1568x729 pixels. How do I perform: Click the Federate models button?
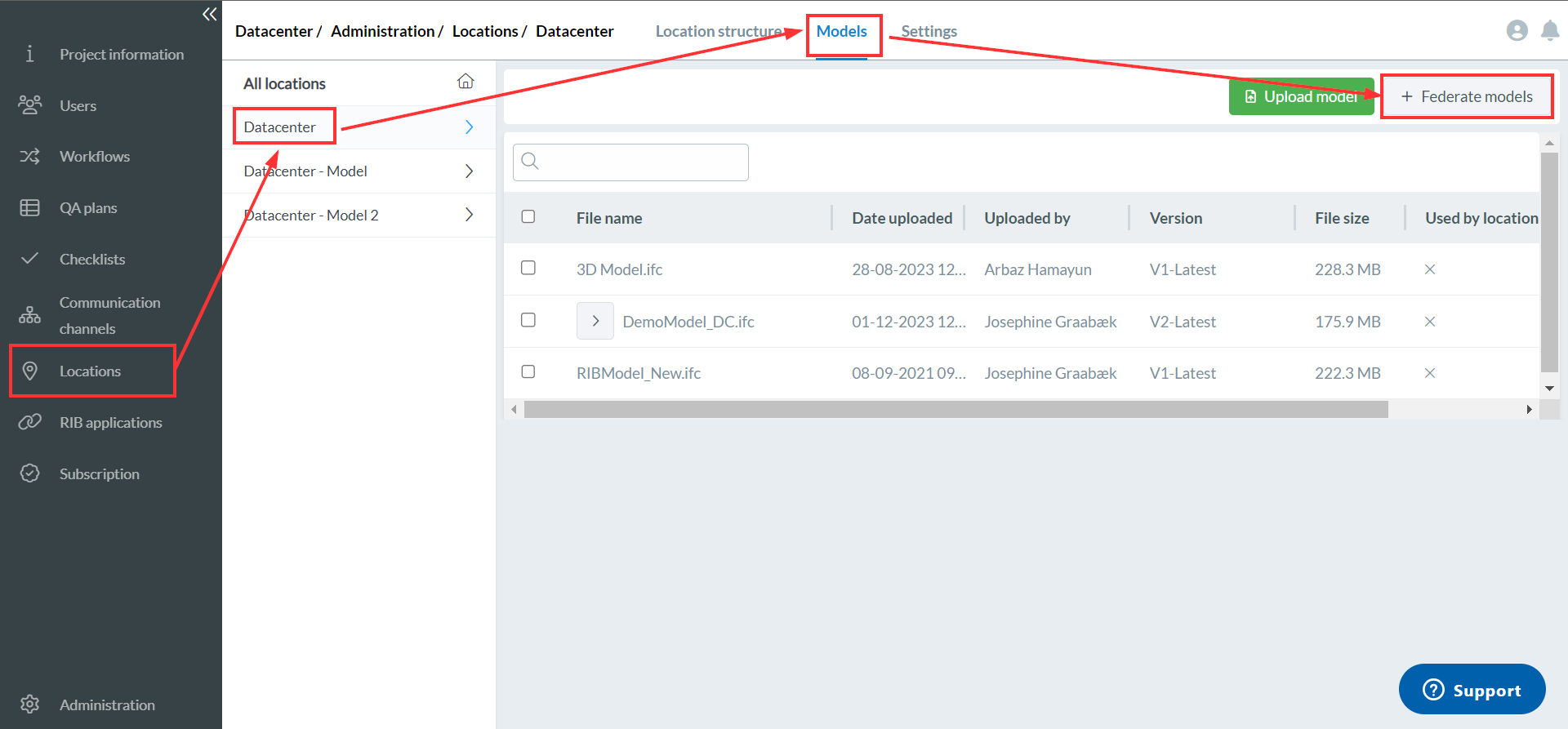point(1467,96)
